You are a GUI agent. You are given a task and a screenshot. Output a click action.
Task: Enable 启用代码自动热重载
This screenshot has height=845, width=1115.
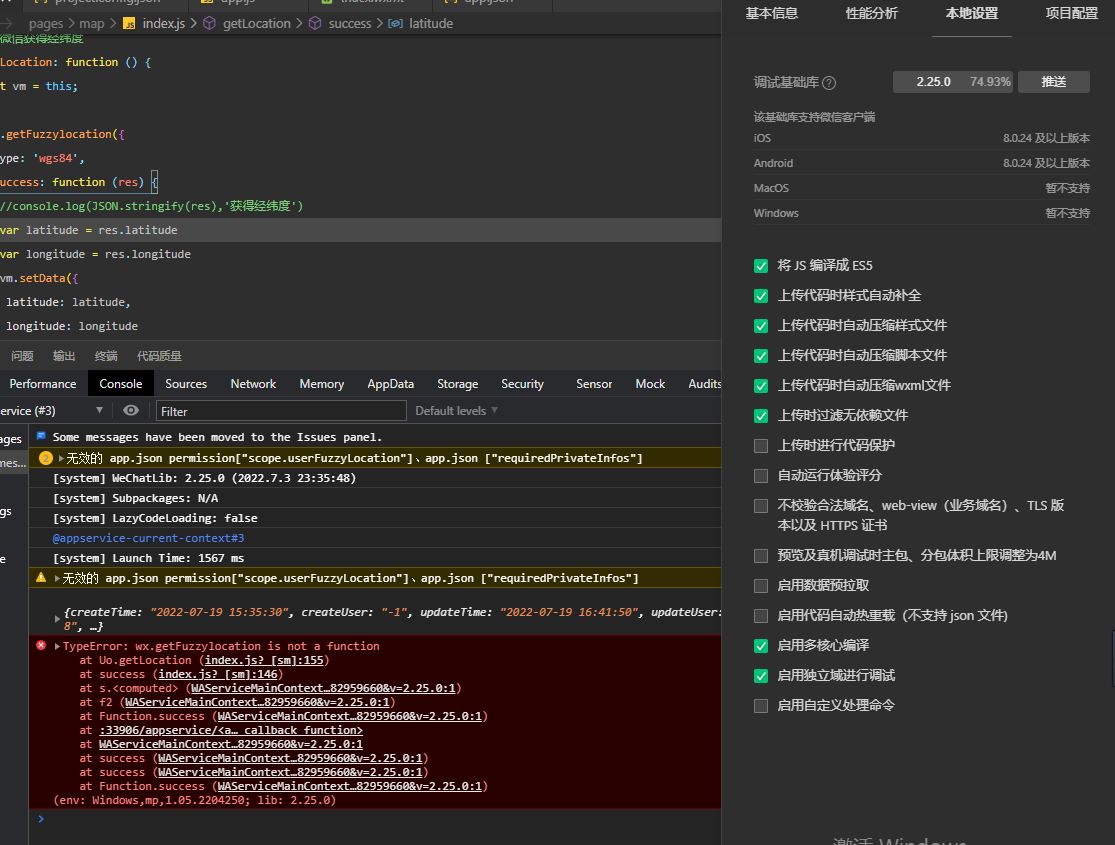[761, 616]
